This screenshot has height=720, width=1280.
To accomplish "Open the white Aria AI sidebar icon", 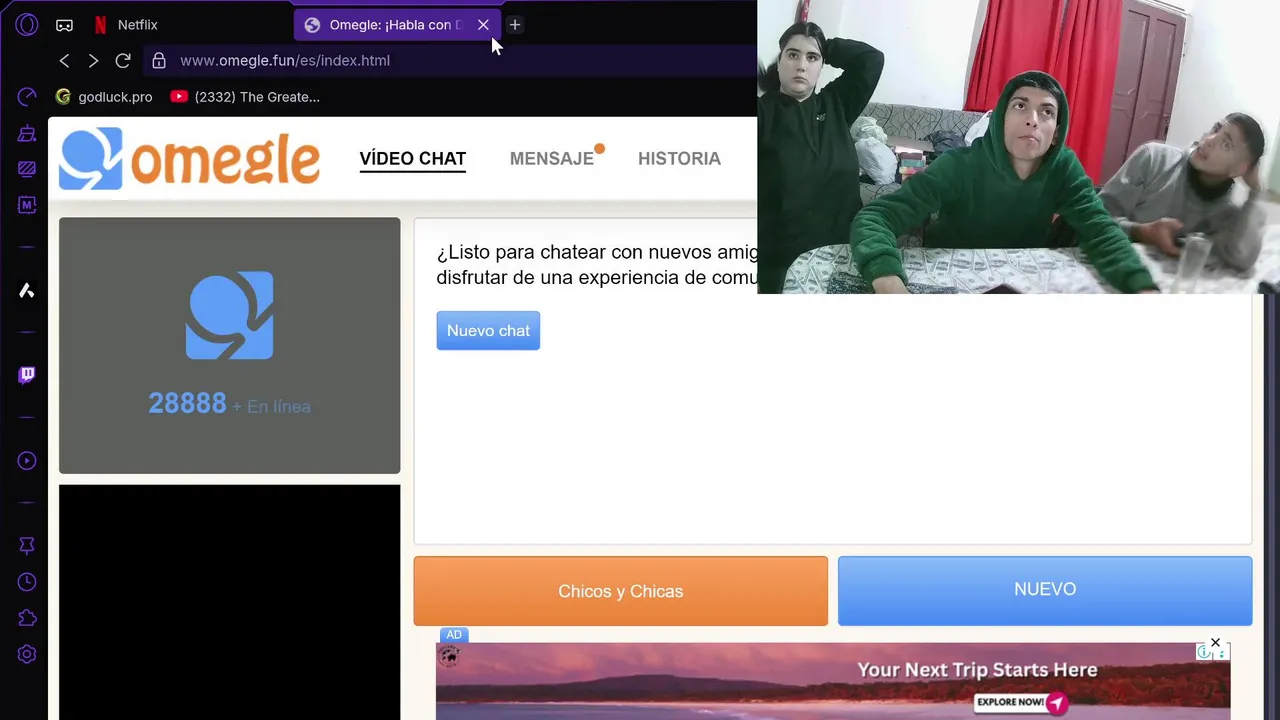I will click(x=27, y=290).
